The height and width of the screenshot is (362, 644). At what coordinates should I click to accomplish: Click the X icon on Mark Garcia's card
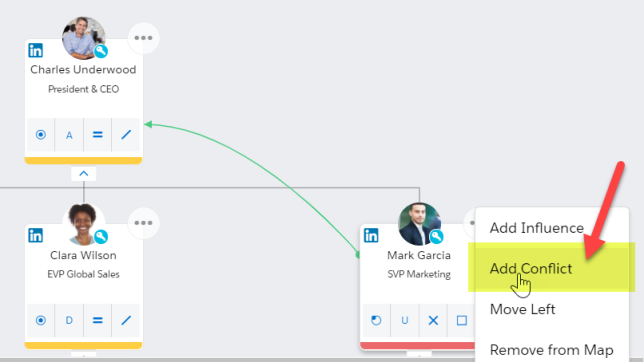(433, 320)
